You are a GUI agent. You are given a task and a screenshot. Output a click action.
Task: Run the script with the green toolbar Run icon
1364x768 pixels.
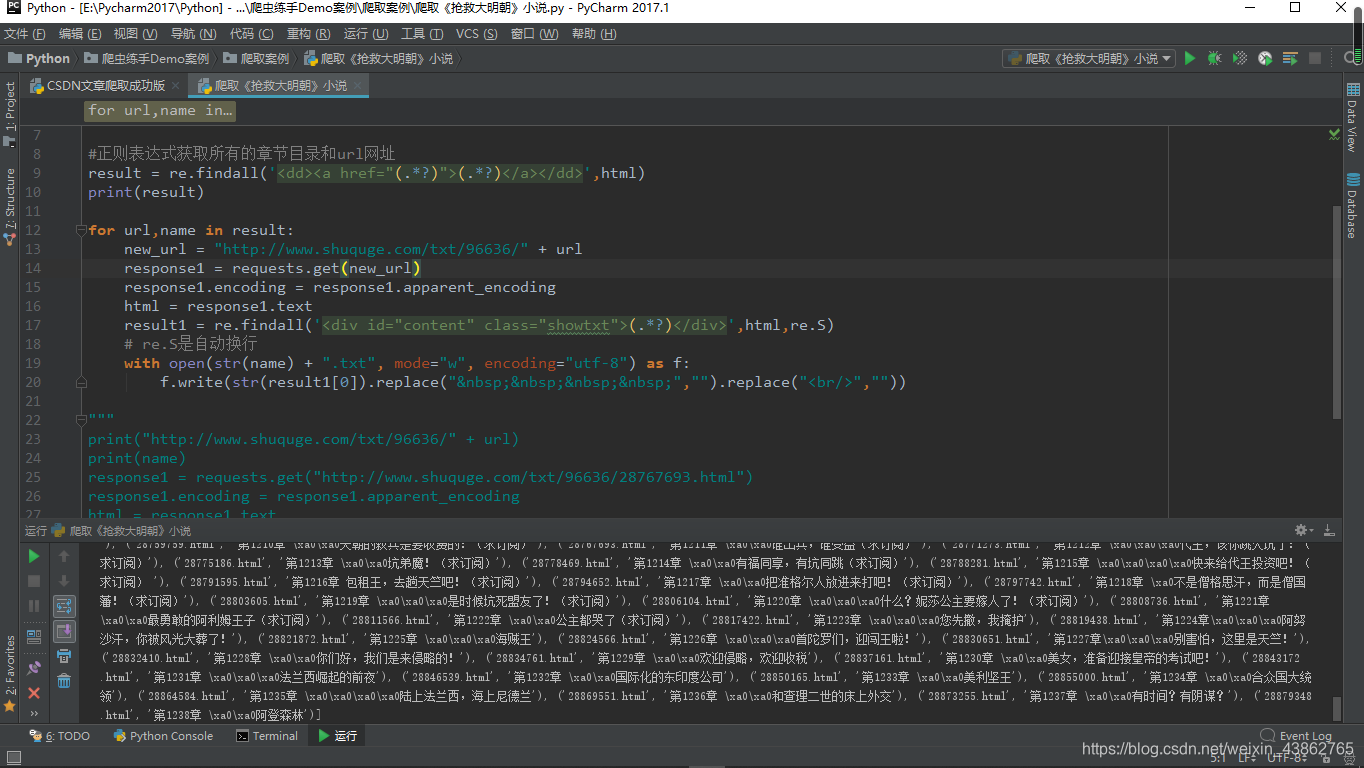1189,59
